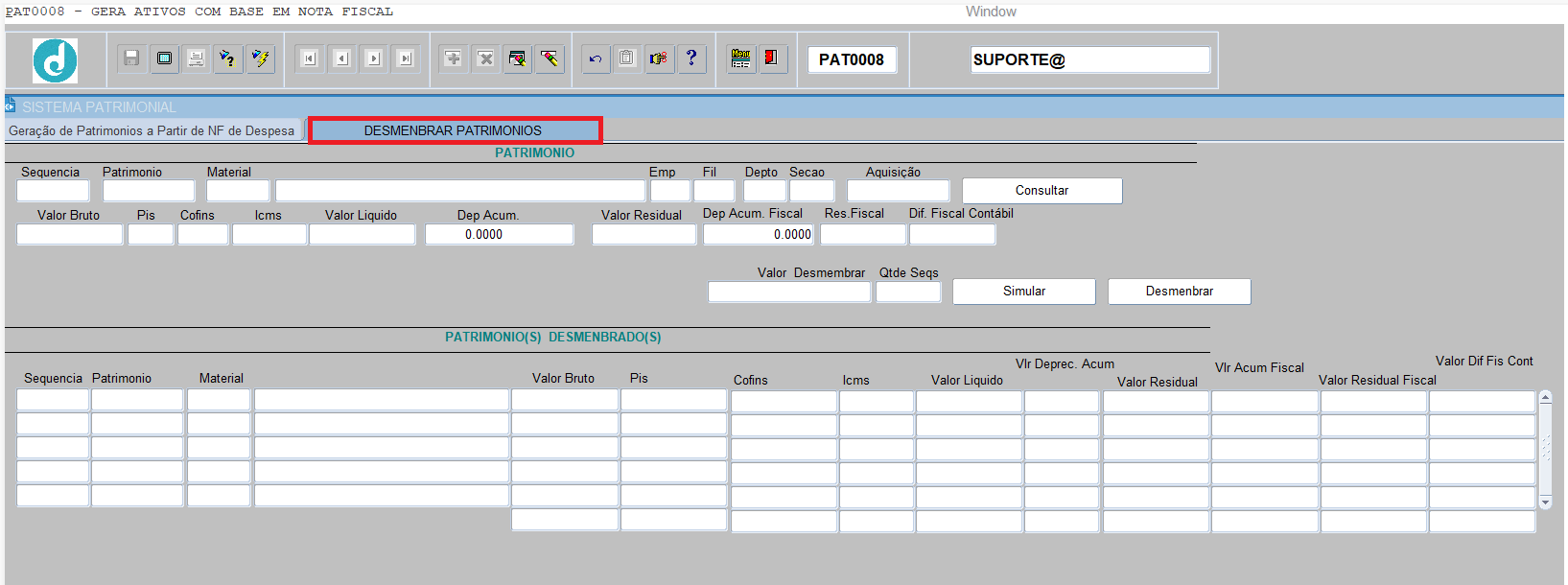Click the Valor Desmembrar input field
1568x585 pixels.
point(788,292)
